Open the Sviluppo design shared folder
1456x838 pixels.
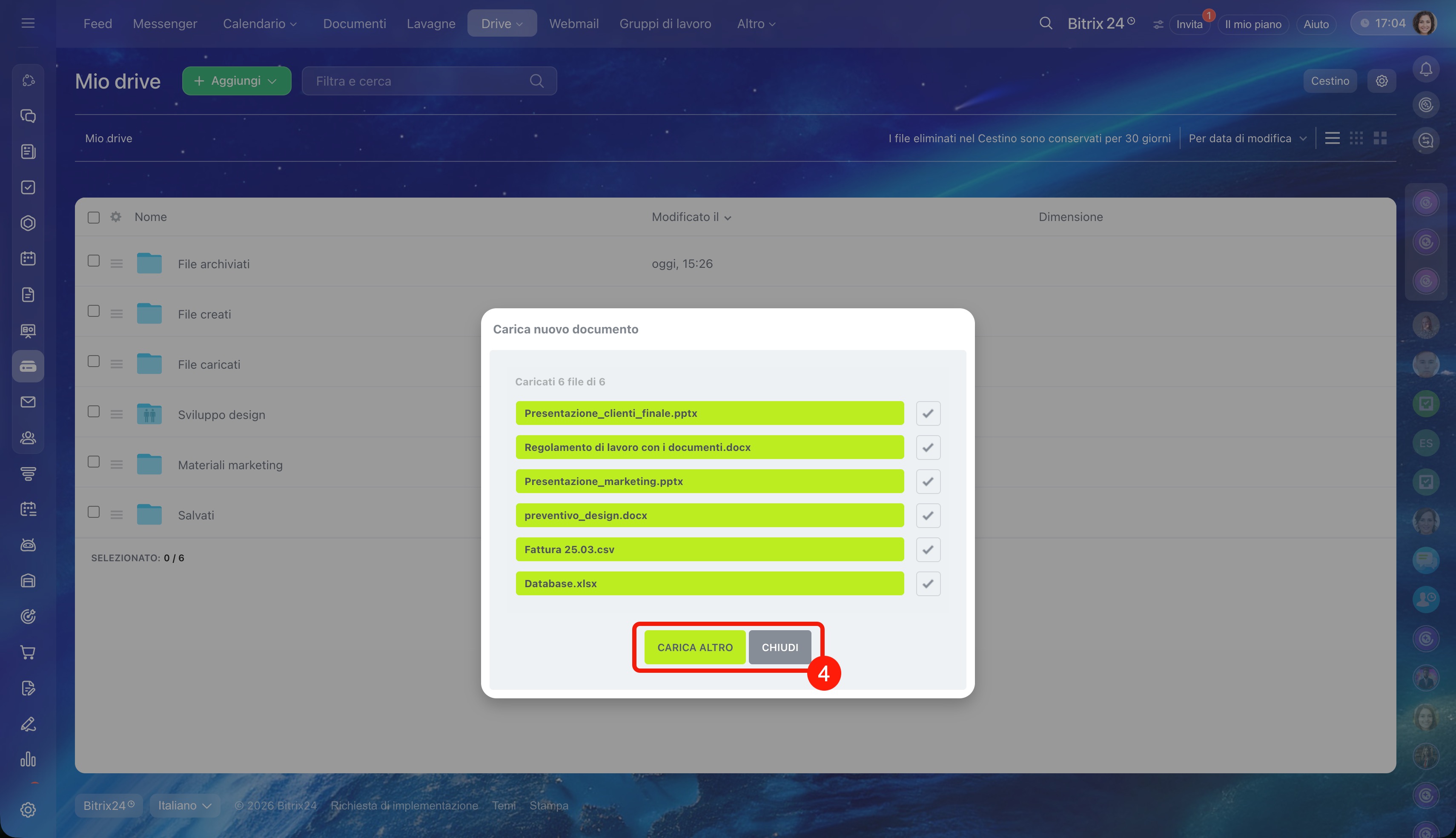pos(221,414)
